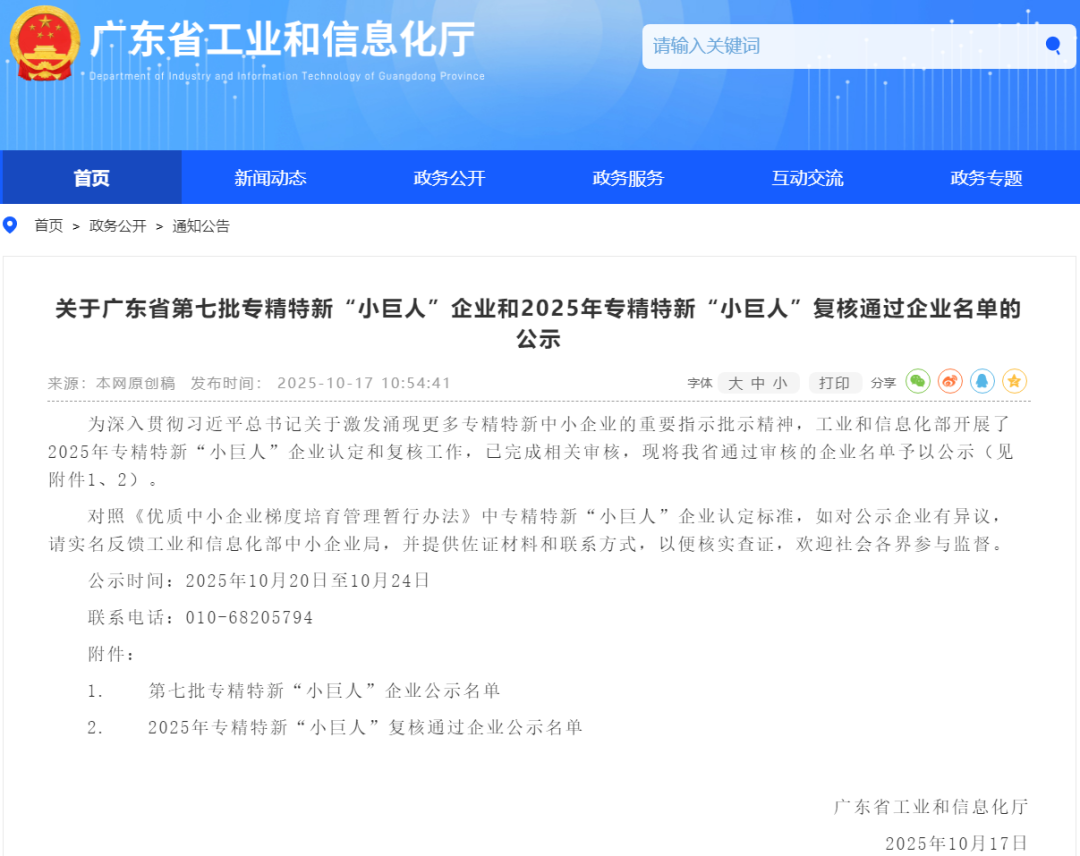Click the yellow star favorite icon
Viewport: 1080px width, 856px height.
1015,381
